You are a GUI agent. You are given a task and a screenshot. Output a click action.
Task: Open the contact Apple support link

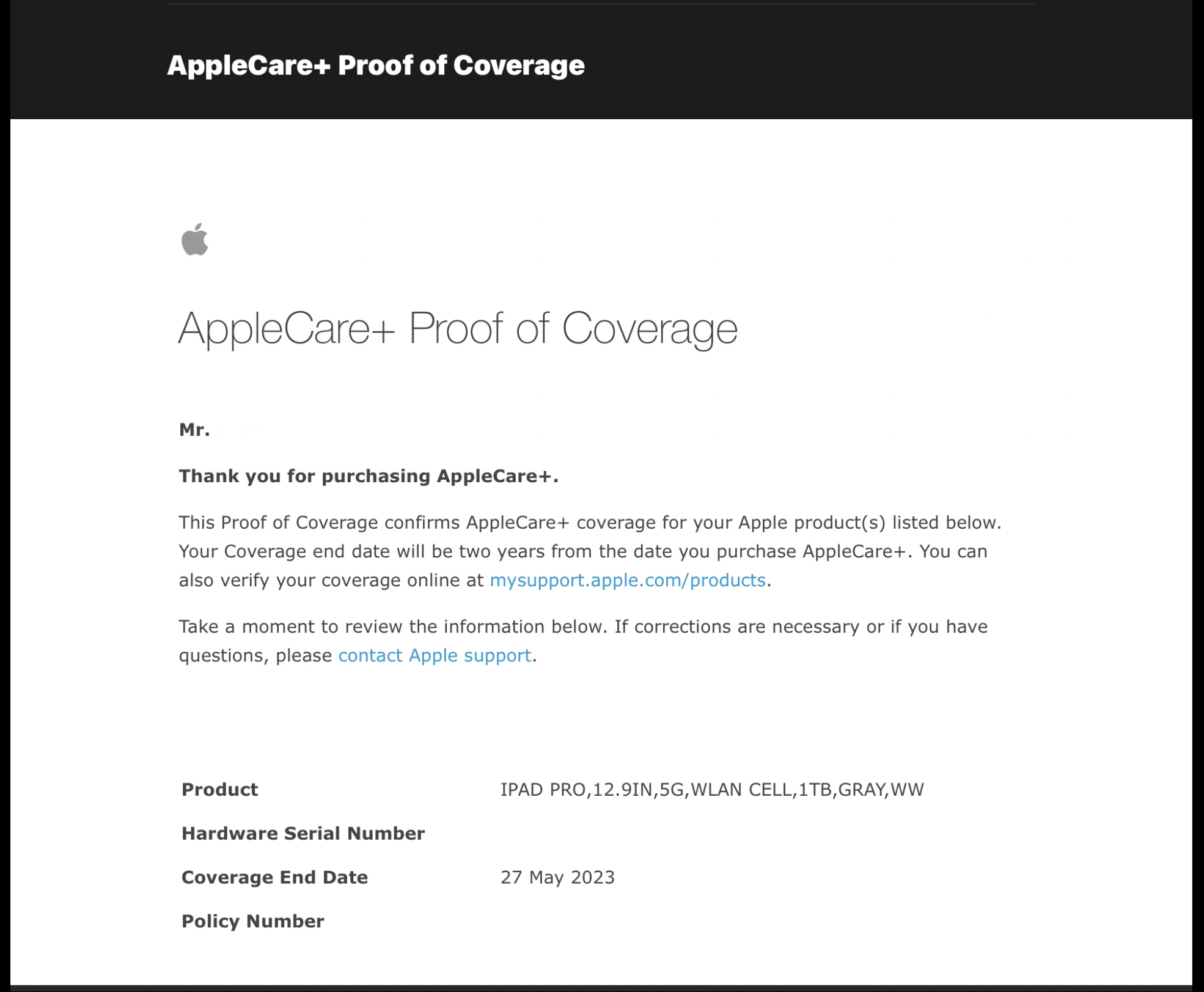coord(435,655)
